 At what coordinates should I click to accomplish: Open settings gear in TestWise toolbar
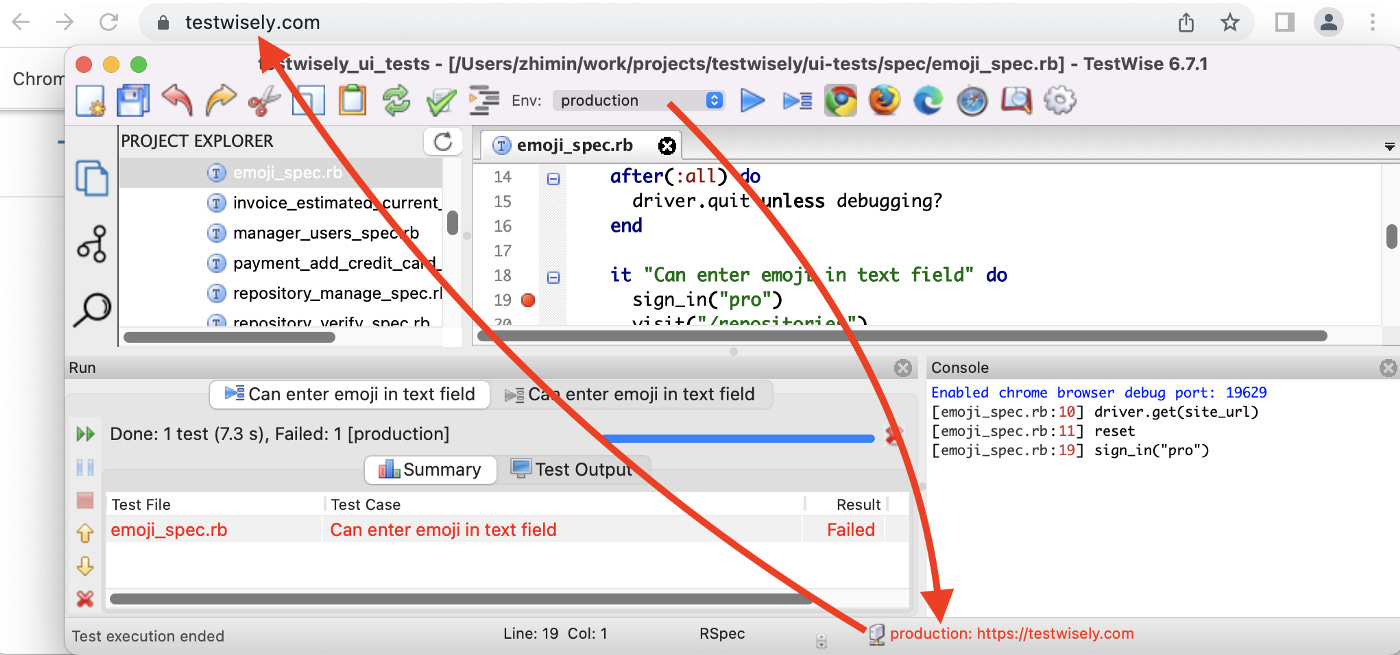tap(1060, 100)
